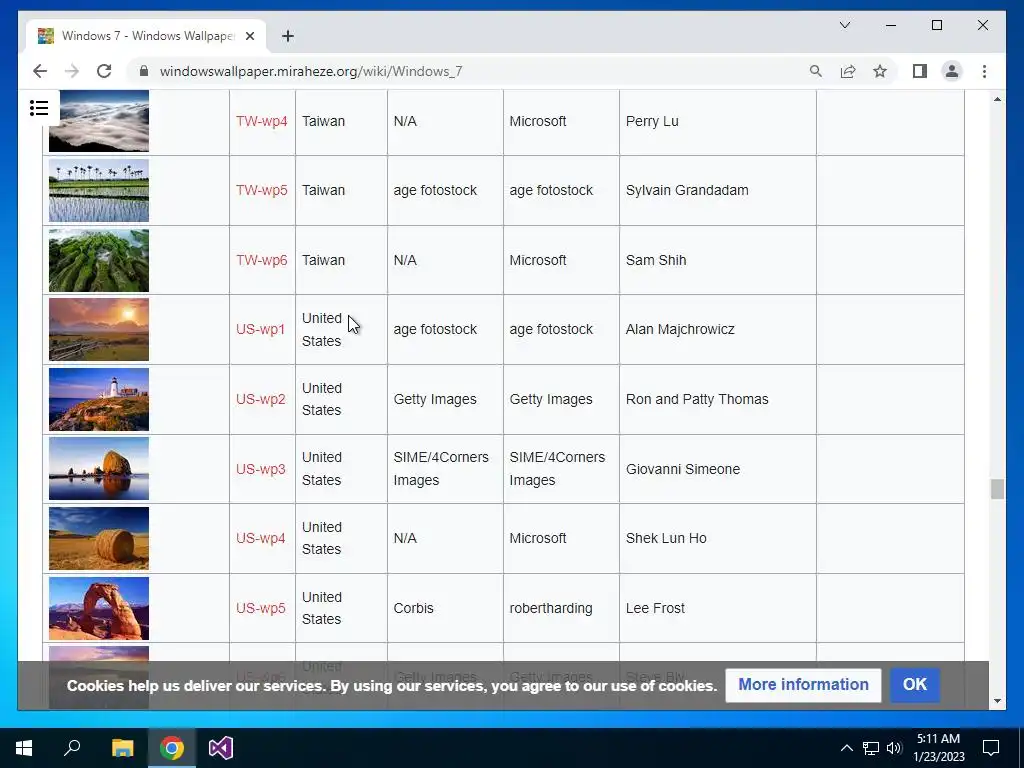Viewport: 1024px width, 768px height.
Task: Share this page from the address bar
Action: click(x=848, y=71)
